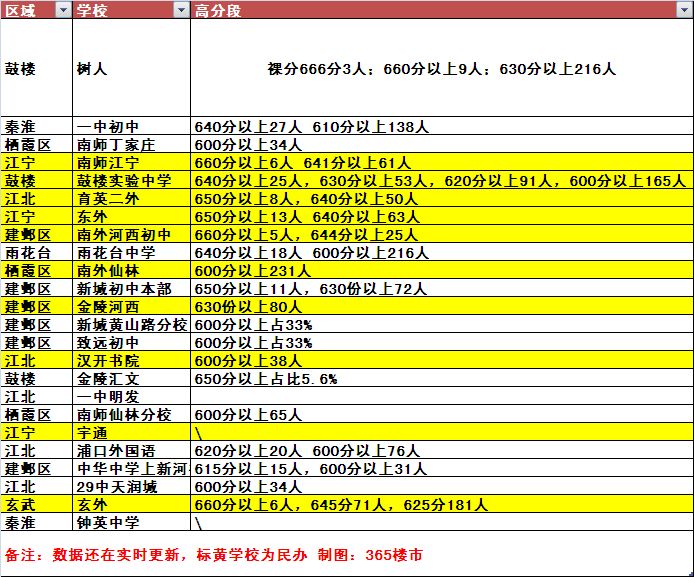
Task: Open the 区域 column filter dropdown
Action: [63, 10]
